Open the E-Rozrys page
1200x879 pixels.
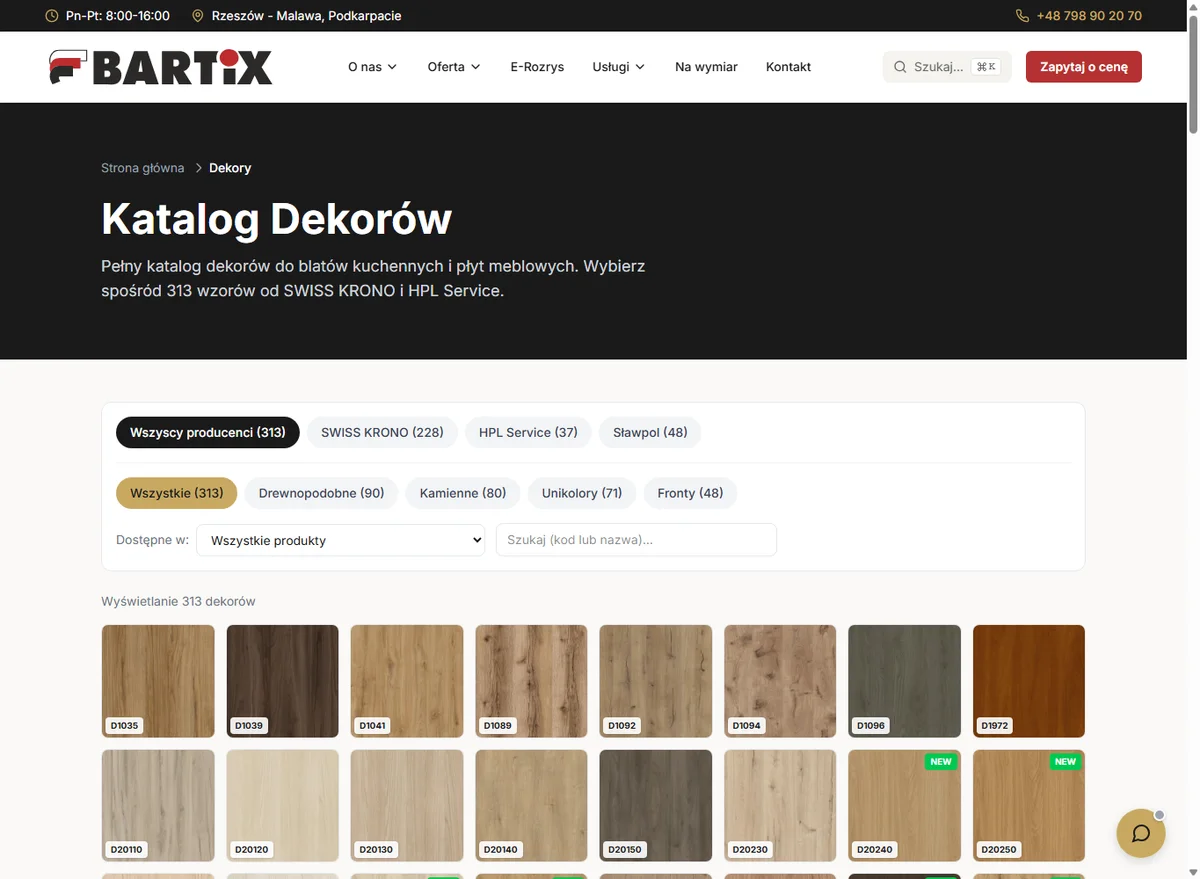537,67
